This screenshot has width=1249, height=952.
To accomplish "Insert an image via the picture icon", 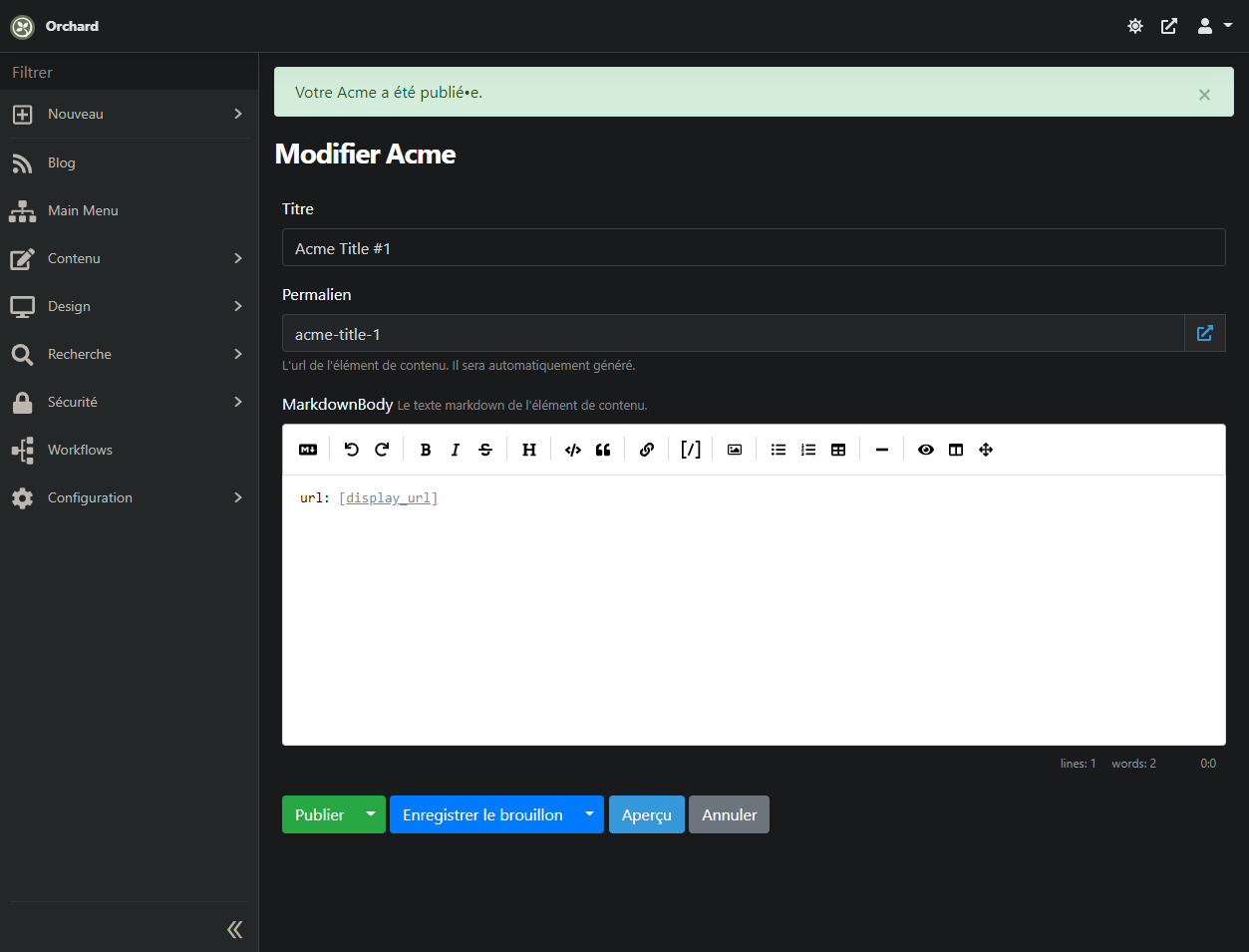I will (x=735, y=450).
